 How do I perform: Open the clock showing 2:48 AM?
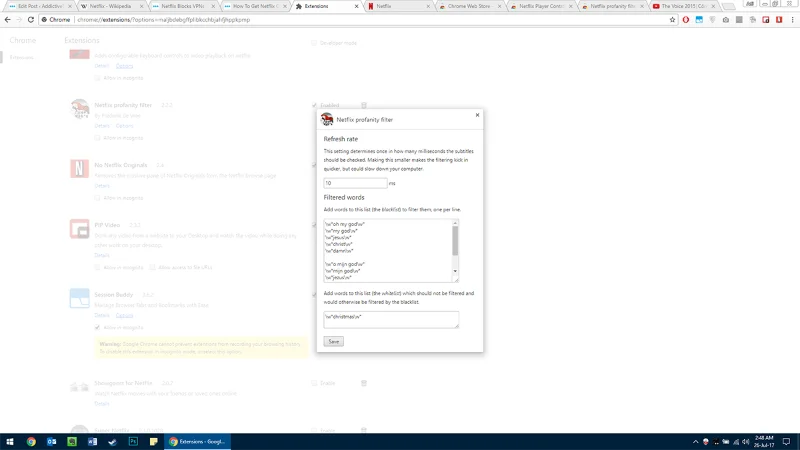(764, 441)
